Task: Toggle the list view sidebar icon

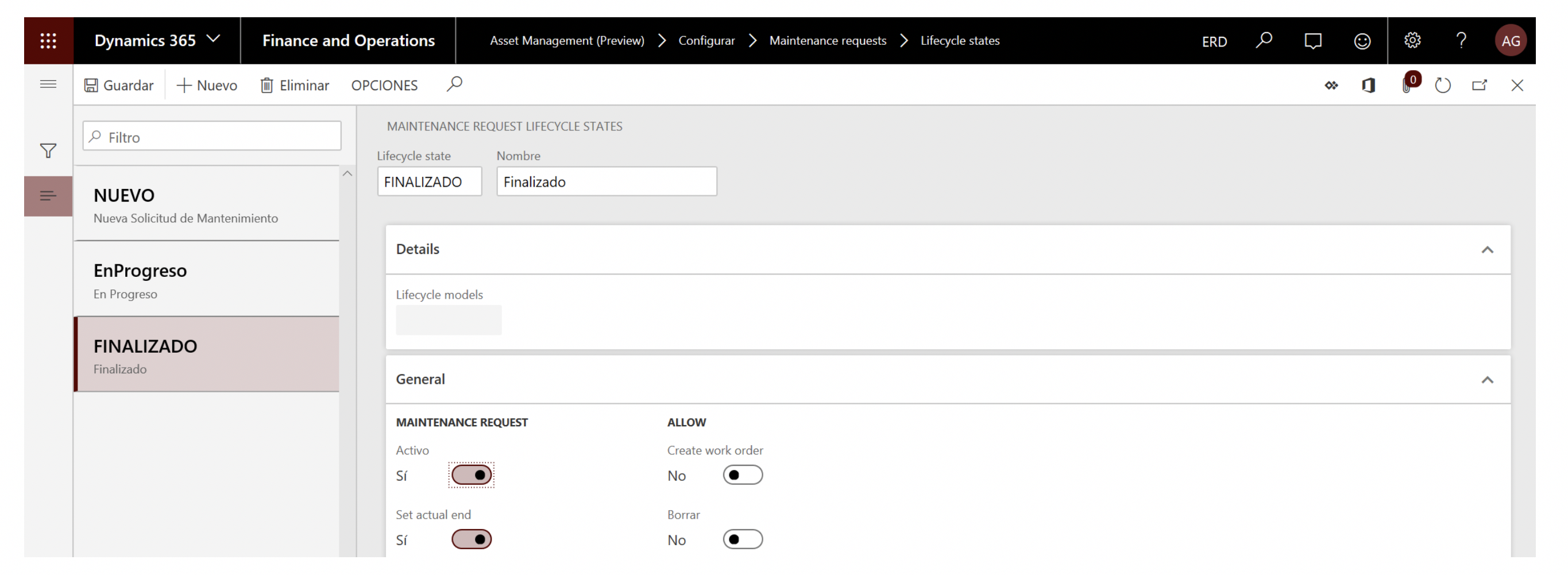Action: (48, 196)
